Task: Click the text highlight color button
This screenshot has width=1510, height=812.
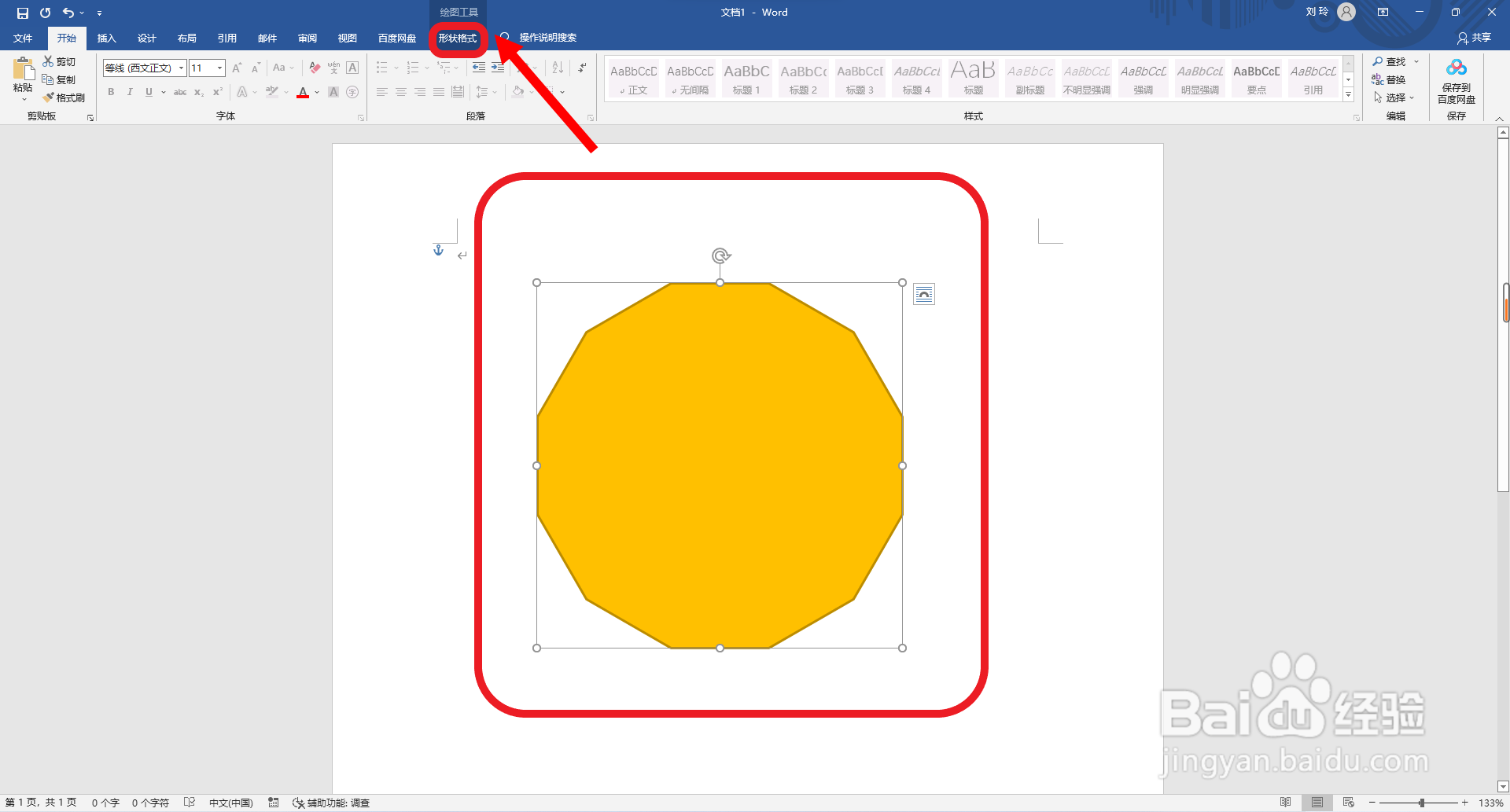Action: (x=272, y=92)
